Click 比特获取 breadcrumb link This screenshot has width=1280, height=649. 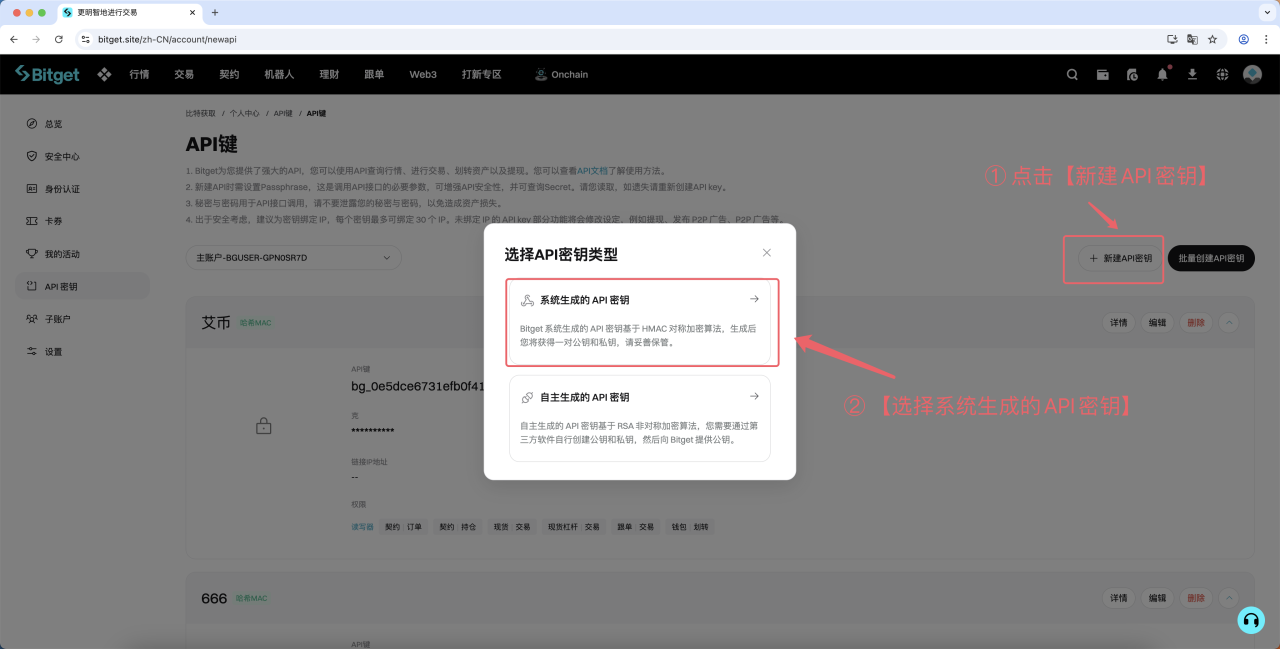(201, 113)
